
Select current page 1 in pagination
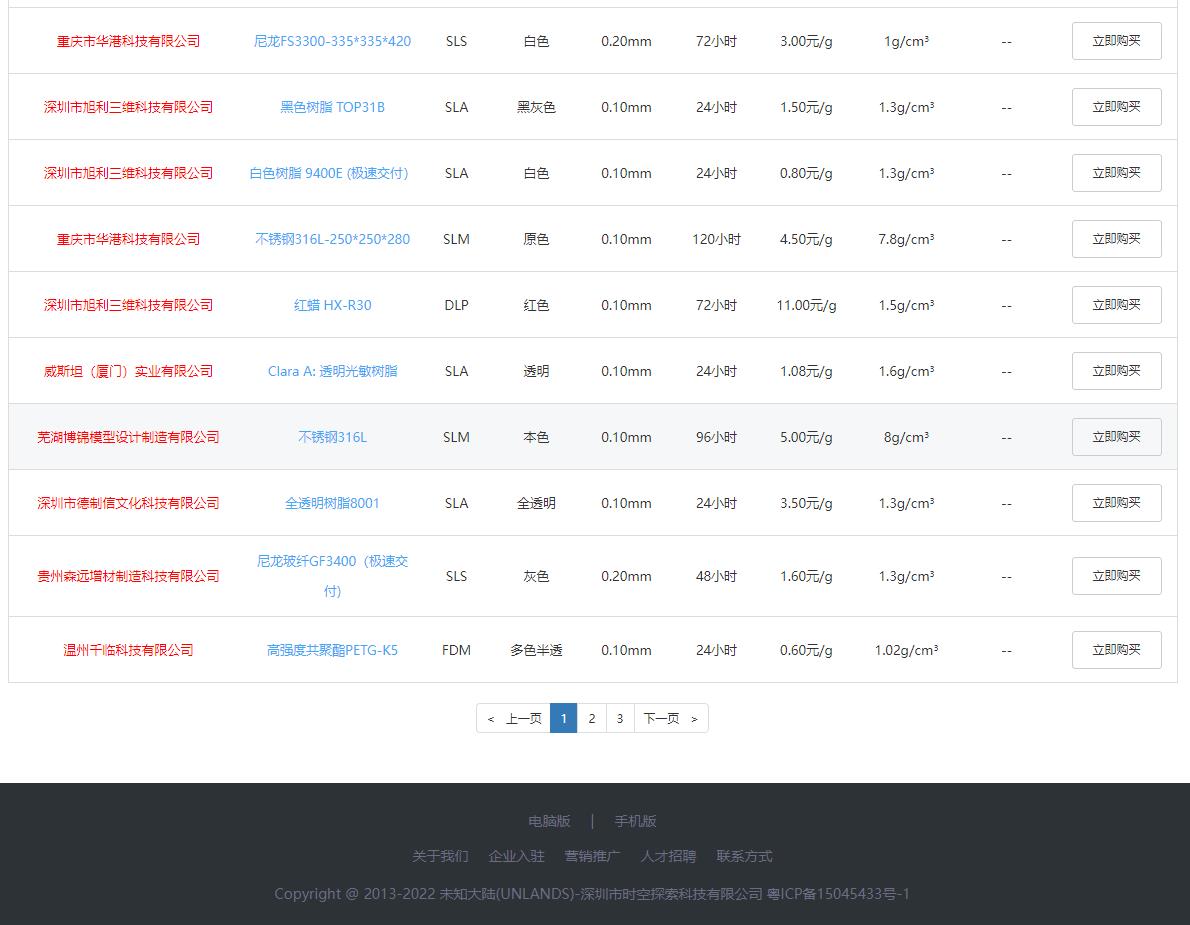pos(563,718)
